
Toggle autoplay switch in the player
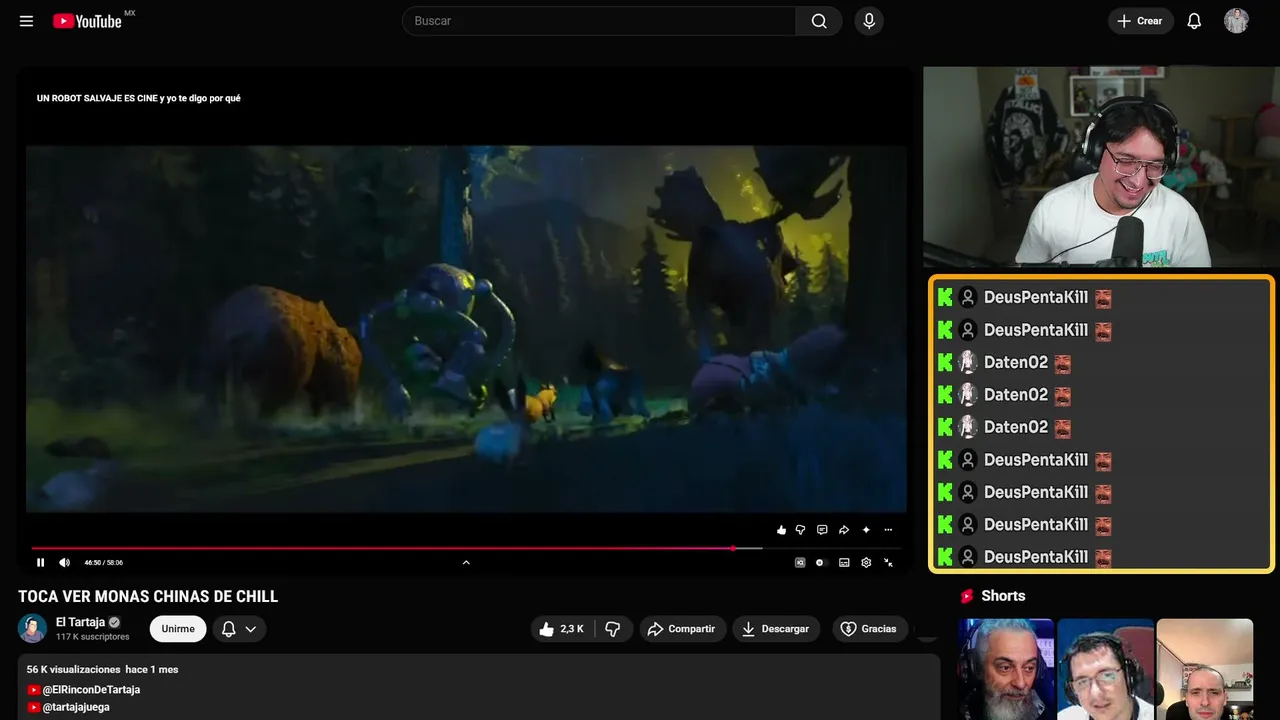click(x=821, y=563)
